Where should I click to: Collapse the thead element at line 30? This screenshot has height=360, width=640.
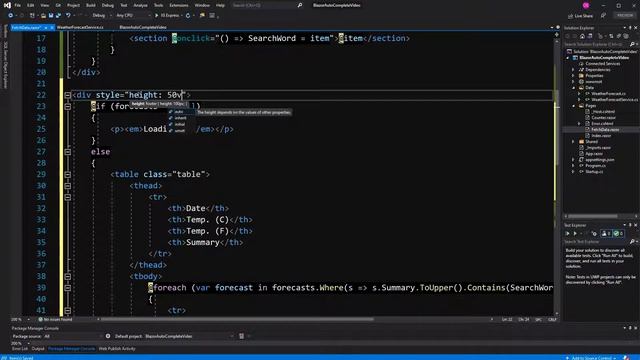click(x=68, y=186)
